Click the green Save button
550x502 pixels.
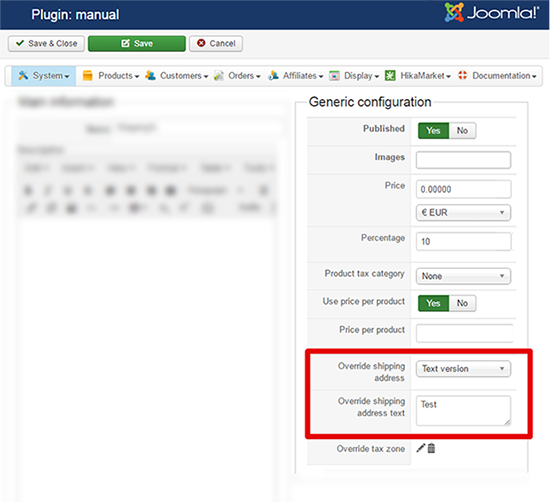tap(137, 43)
